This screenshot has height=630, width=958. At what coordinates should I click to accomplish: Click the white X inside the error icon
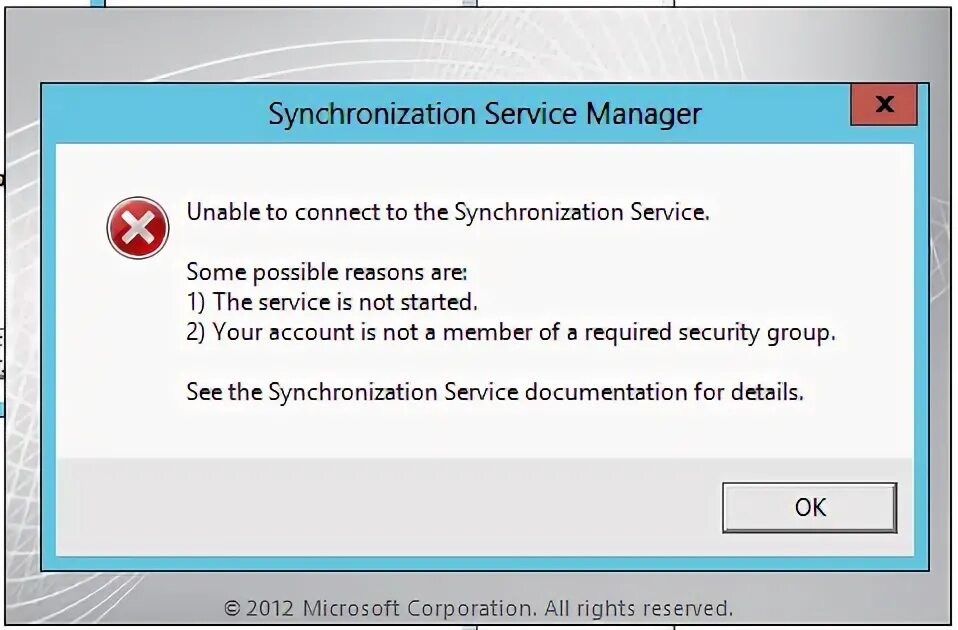138,229
